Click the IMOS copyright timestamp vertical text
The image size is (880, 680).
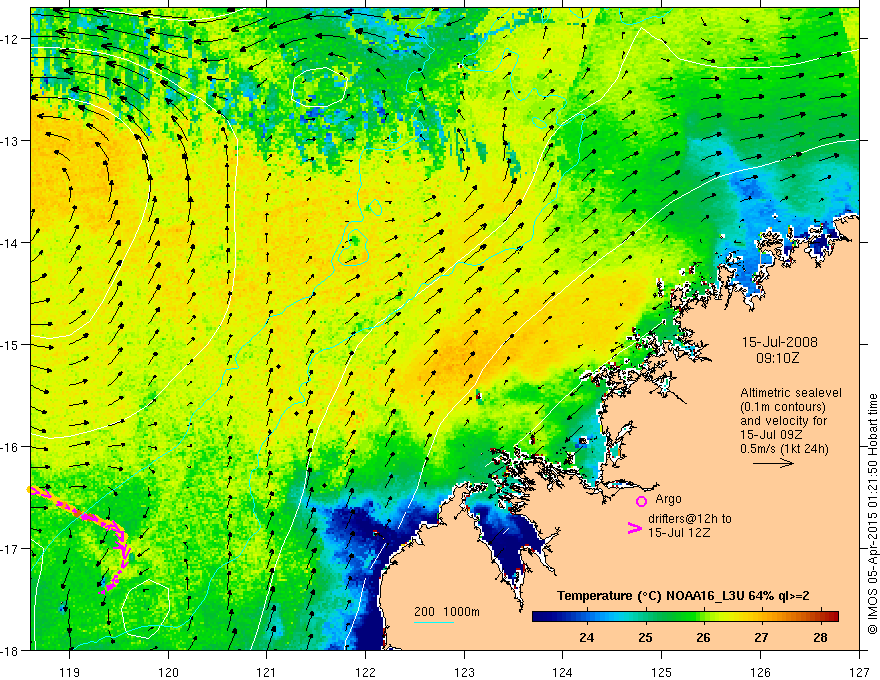(872, 514)
